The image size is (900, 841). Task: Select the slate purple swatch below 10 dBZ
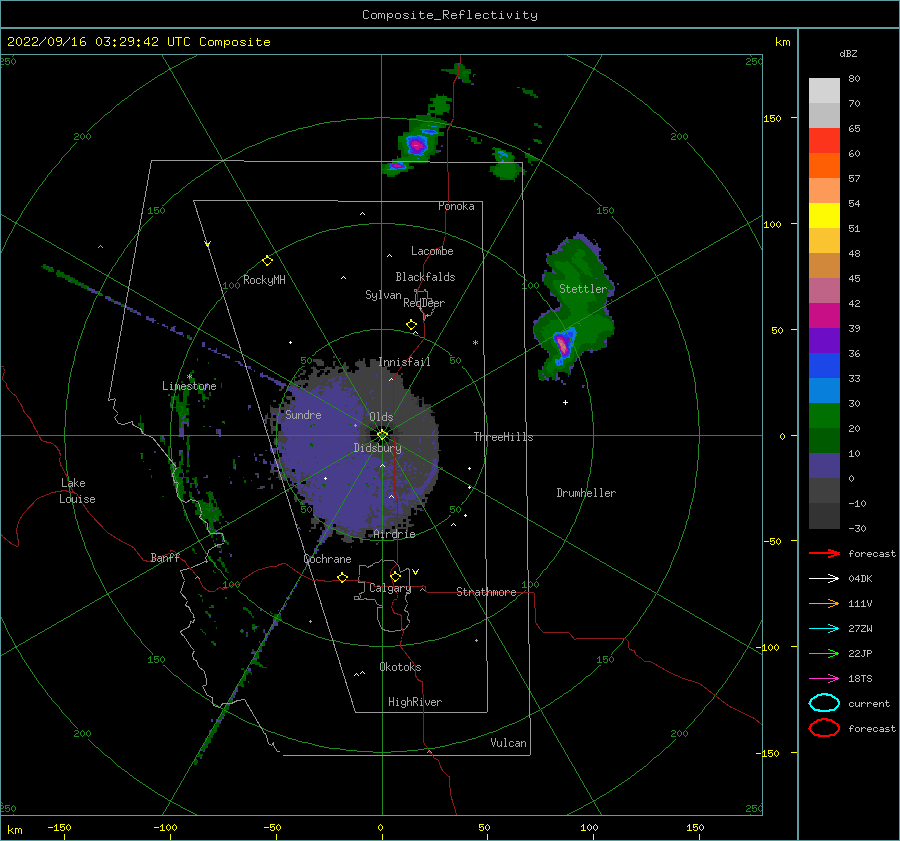[x=824, y=466]
